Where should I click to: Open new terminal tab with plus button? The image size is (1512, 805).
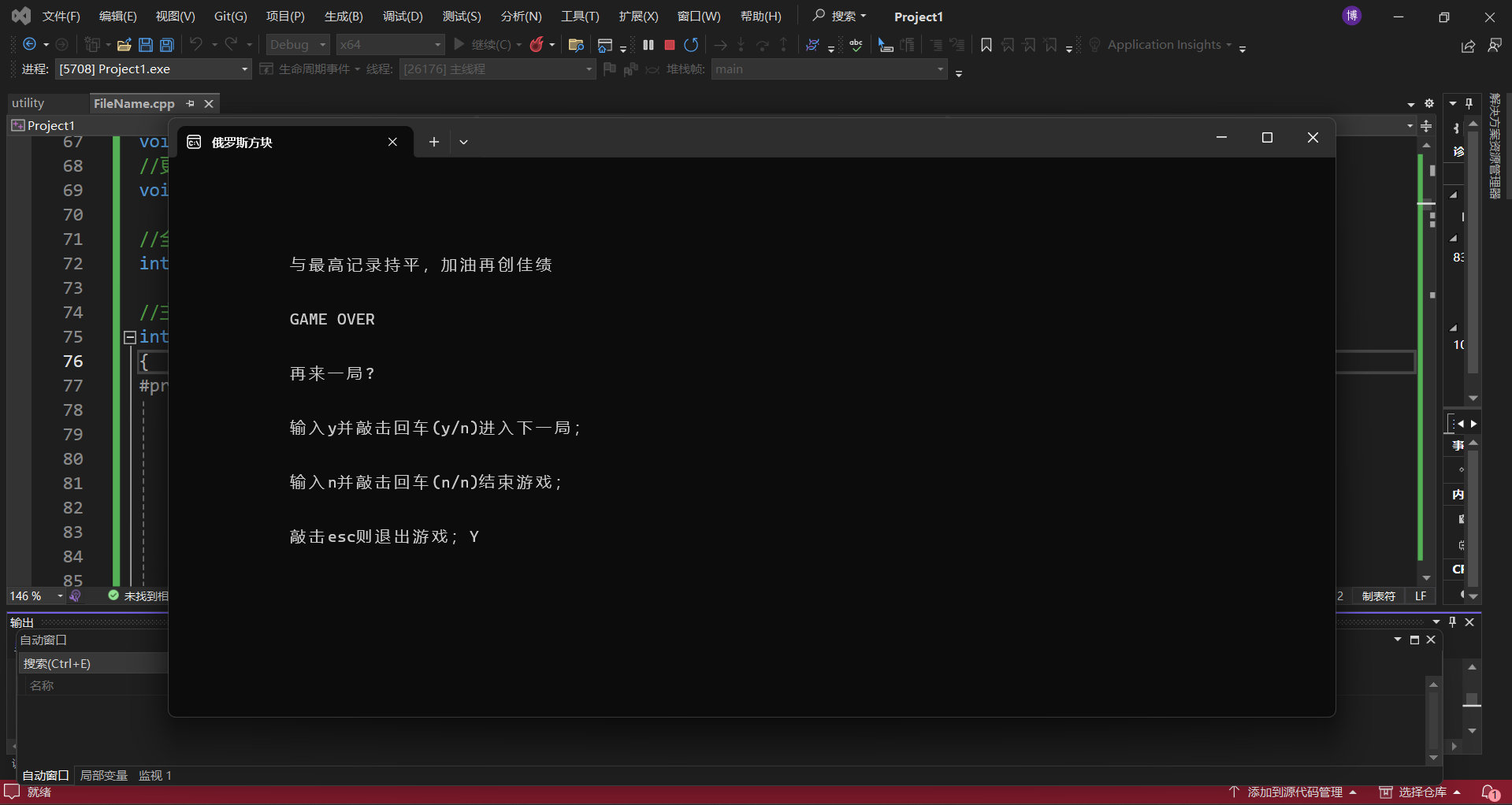point(434,142)
